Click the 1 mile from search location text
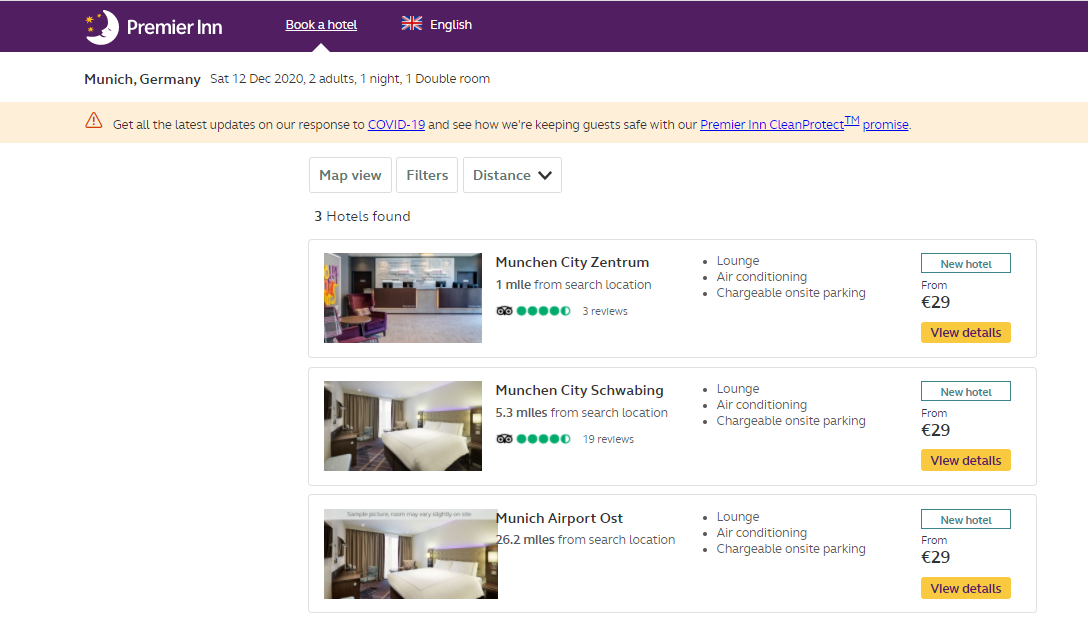 pyautogui.click(x=573, y=284)
